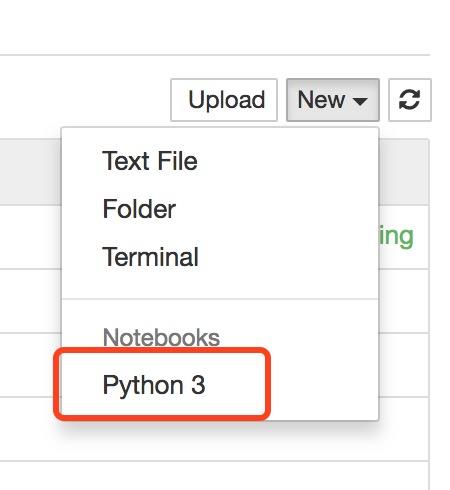Open a new Terminal
The width and height of the screenshot is (450, 490).
[x=220, y=257]
